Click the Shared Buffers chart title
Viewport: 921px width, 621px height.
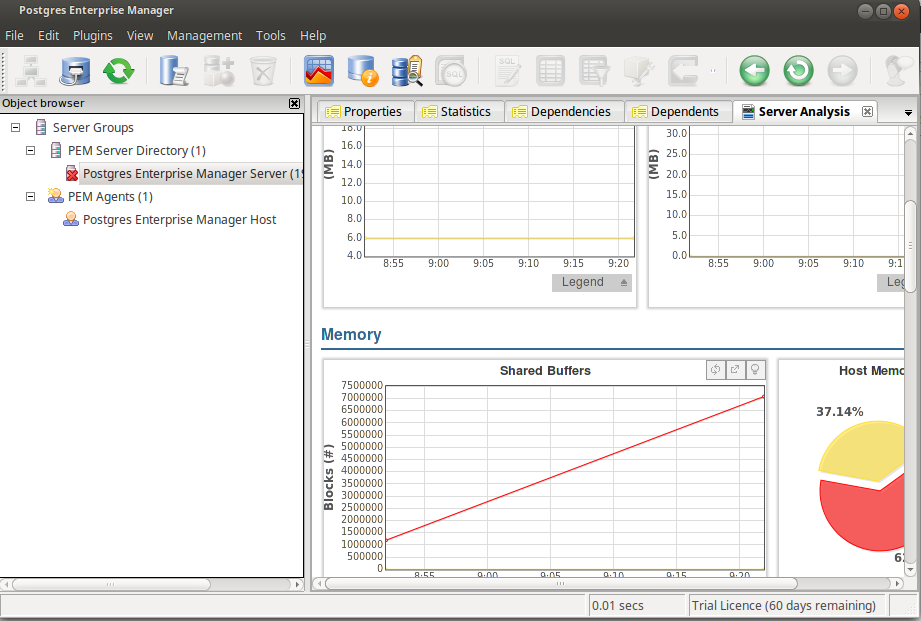(545, 371)
